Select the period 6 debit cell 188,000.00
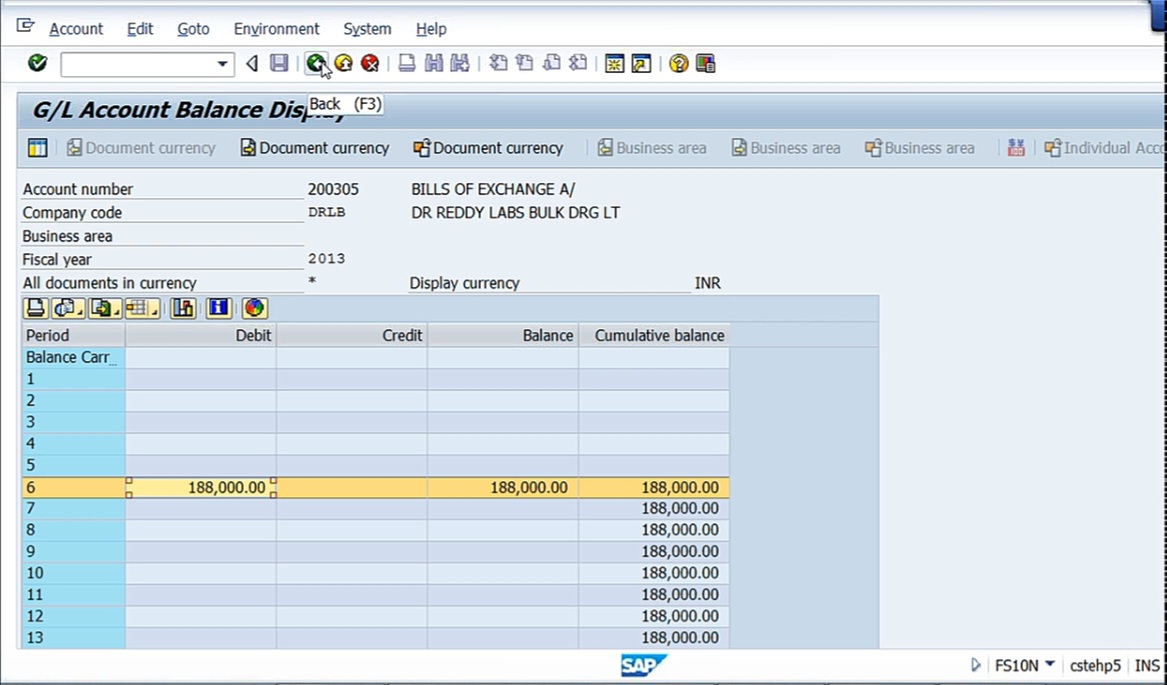The width and height of the screenshot is (1167, 685). tap(201, 488)
